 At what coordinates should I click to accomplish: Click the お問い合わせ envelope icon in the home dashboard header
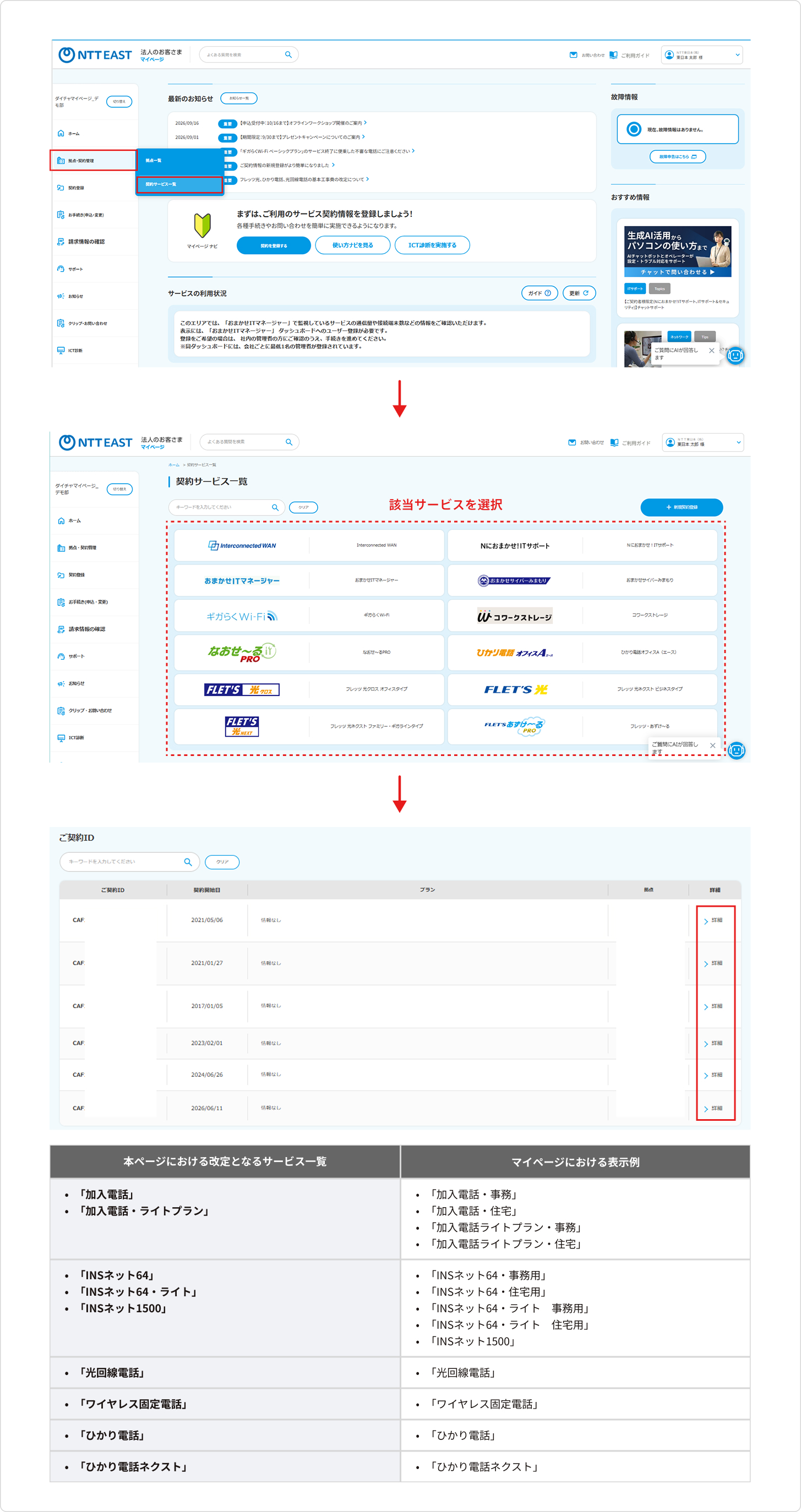pos(573,54)
